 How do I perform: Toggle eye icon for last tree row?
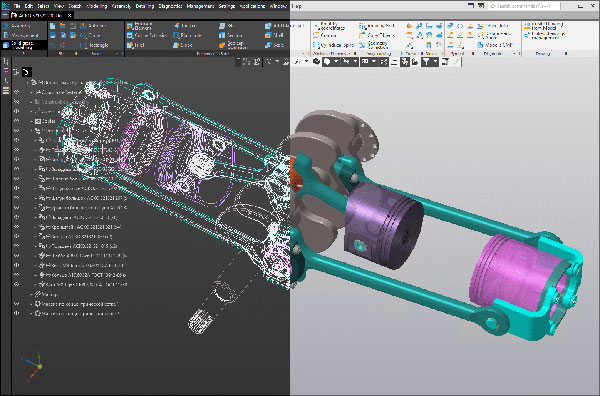click(16, 313)
